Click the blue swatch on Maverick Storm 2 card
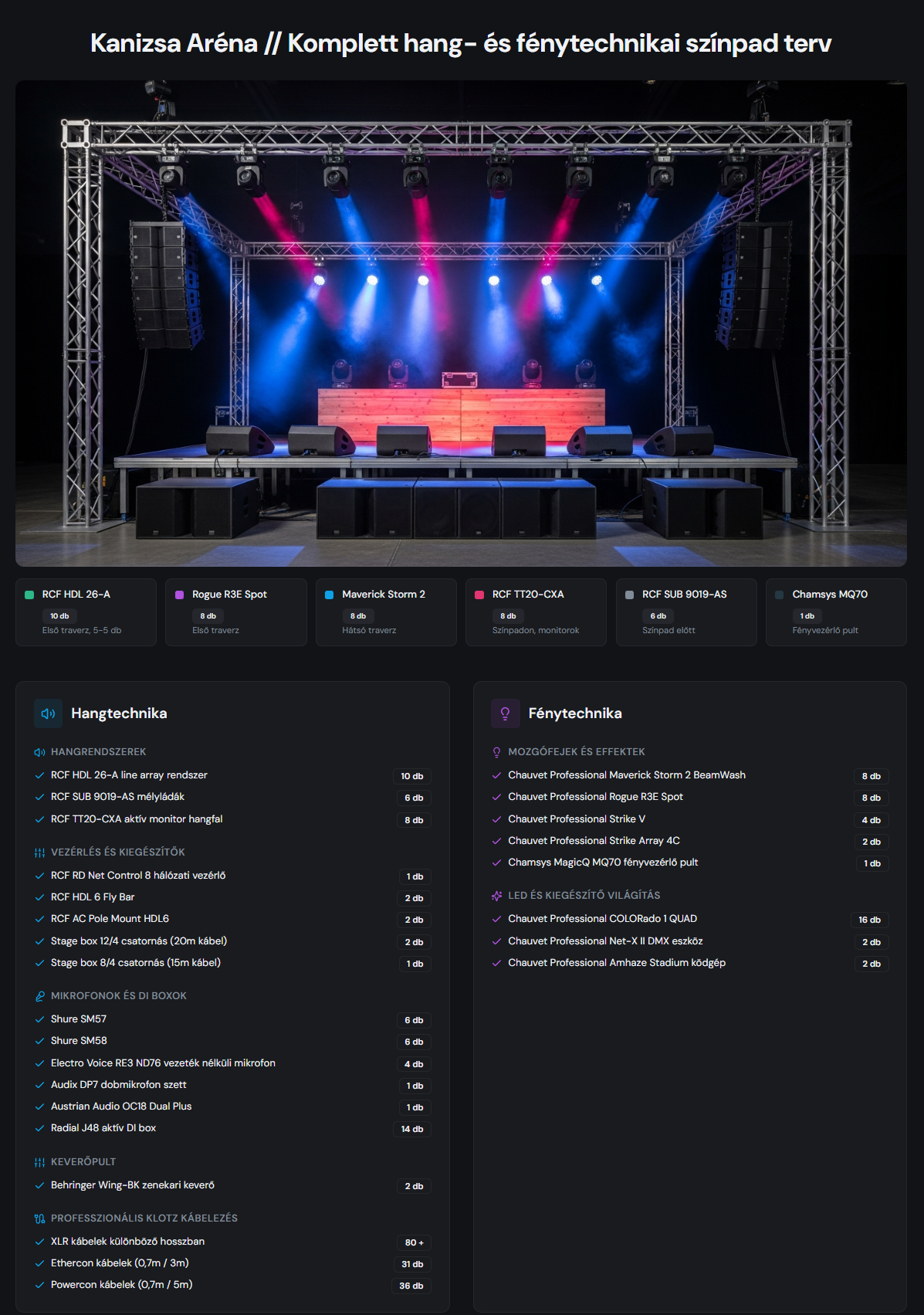Image resolution: width=924 pixels, height=1315 pixels. click(329, 595)
